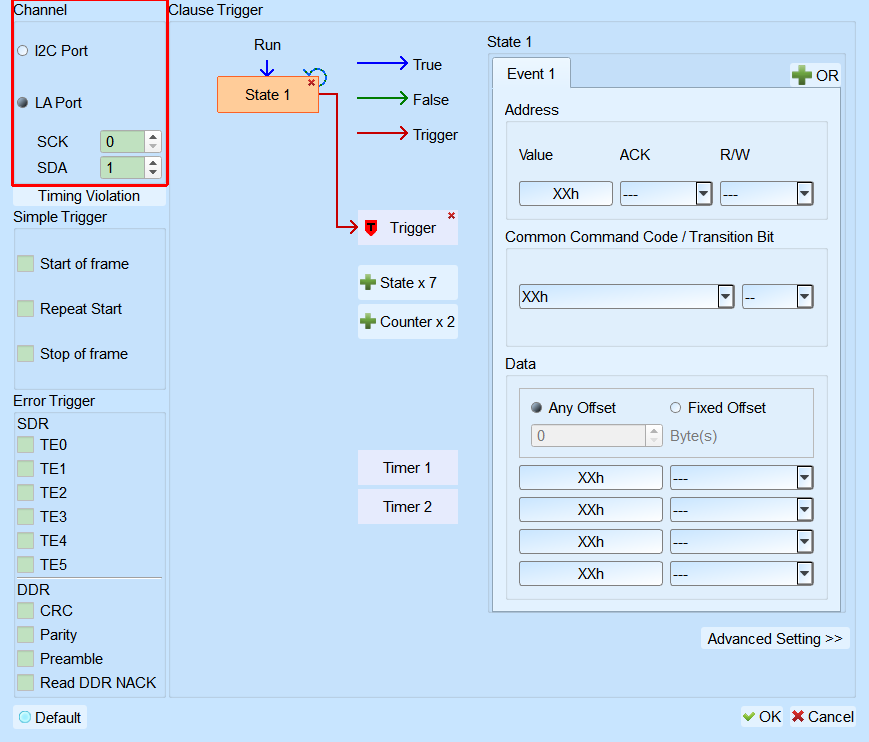Check the DDR CRC error trigger
869x742 pixels.
(25, 611)
